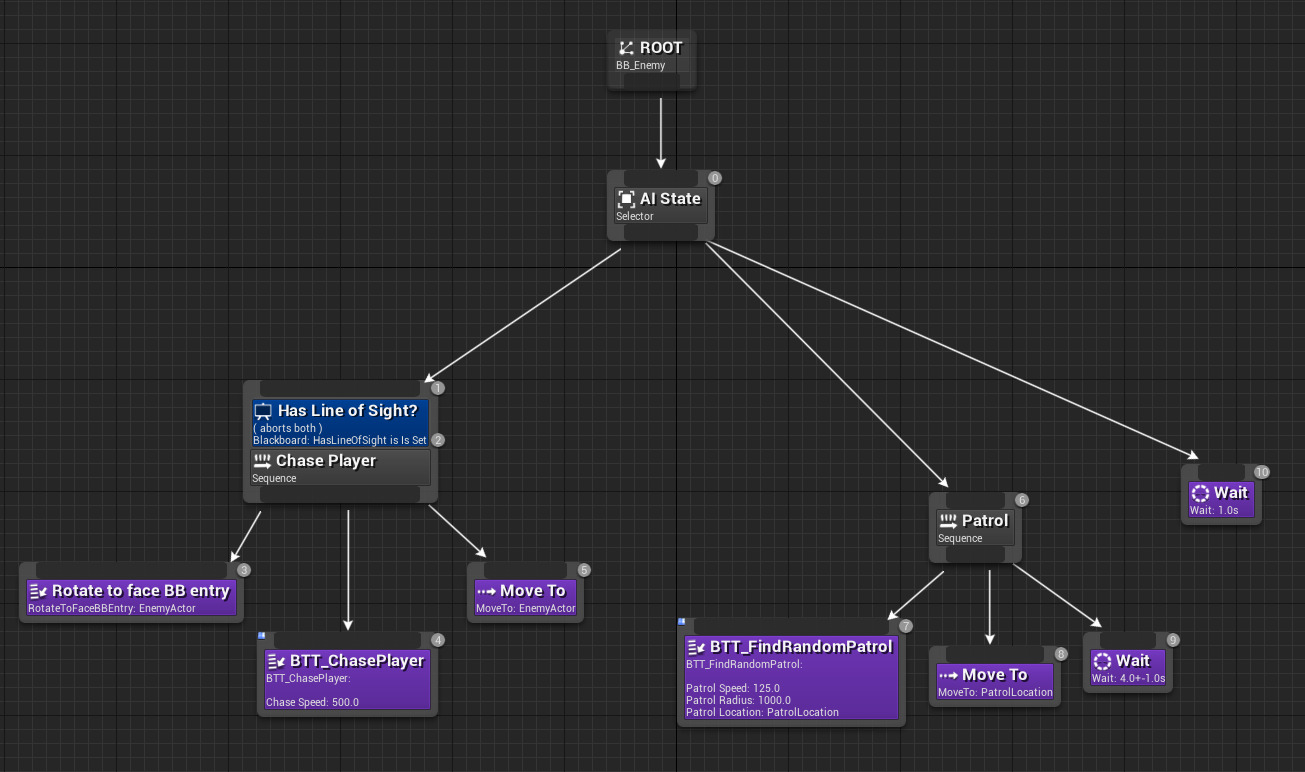Click index badge 10 on the Wait 1.0s node

click(1260, 471)
